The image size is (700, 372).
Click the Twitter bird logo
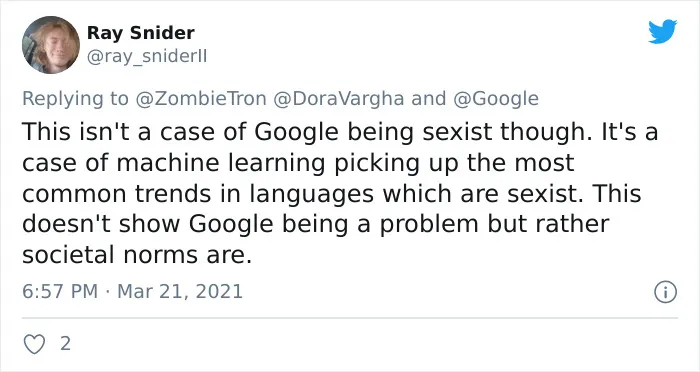pyautogui.click(x=662, y=31)
